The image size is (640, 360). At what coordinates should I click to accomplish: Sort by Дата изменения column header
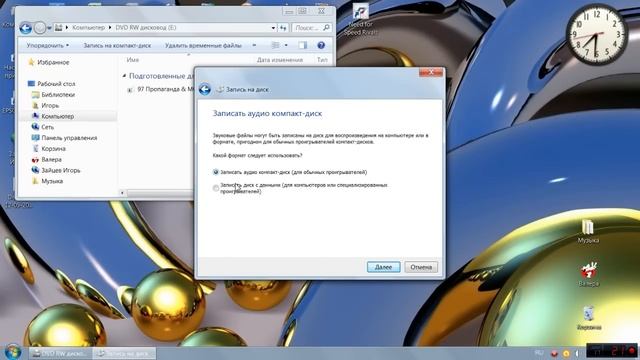click(x=280, y=60)
